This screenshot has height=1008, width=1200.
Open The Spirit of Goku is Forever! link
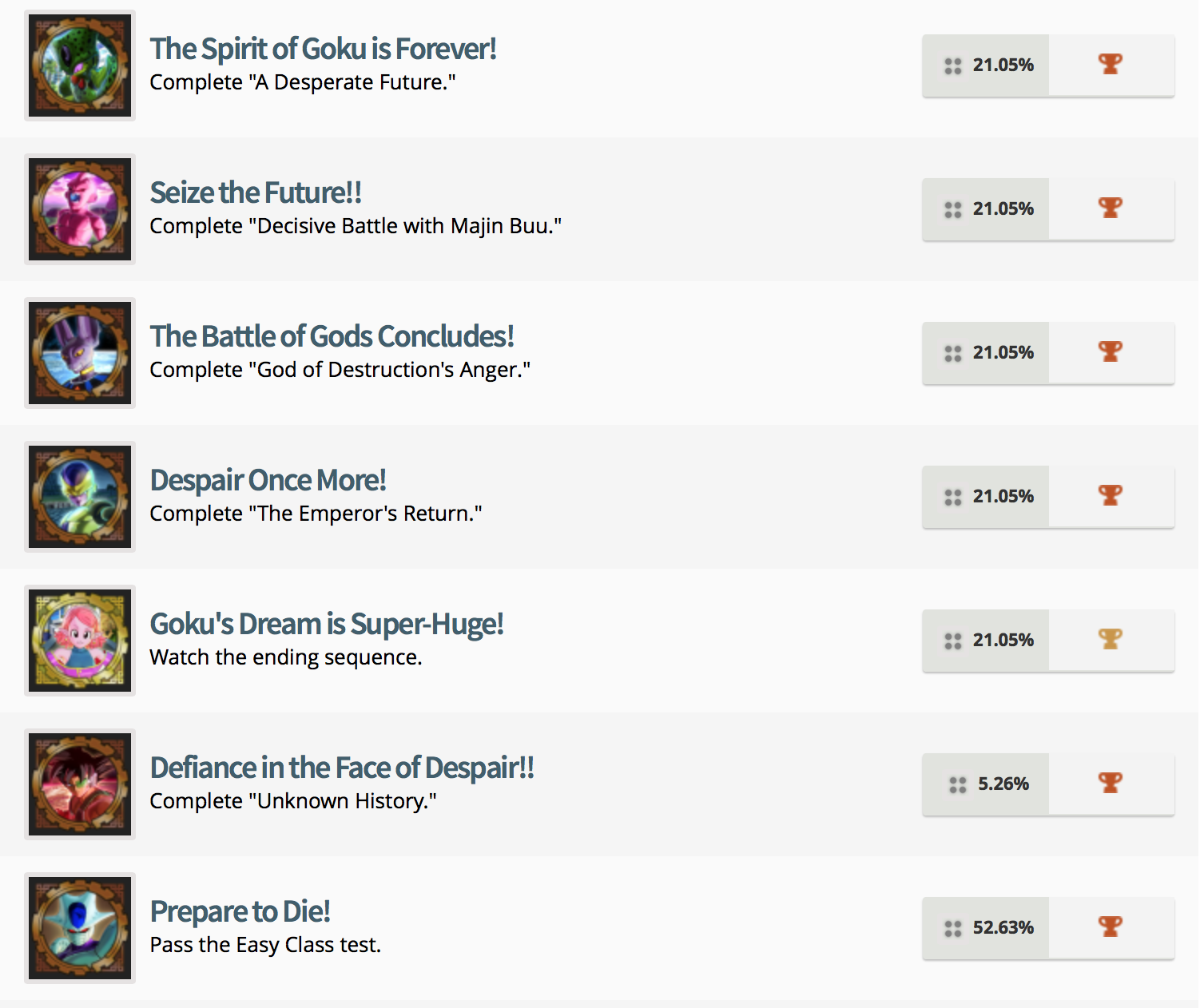323,49
